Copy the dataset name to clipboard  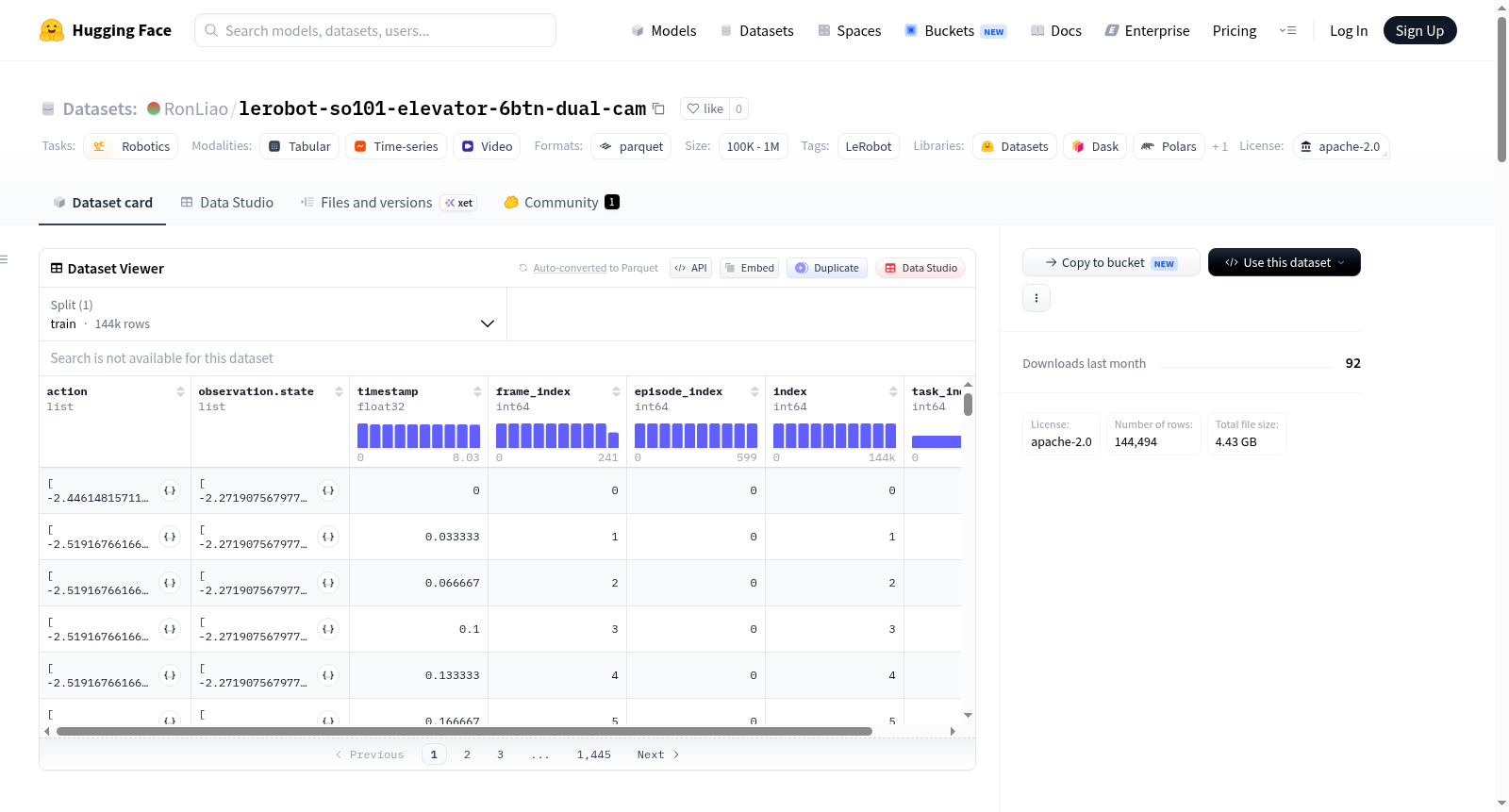coord(658,108)
